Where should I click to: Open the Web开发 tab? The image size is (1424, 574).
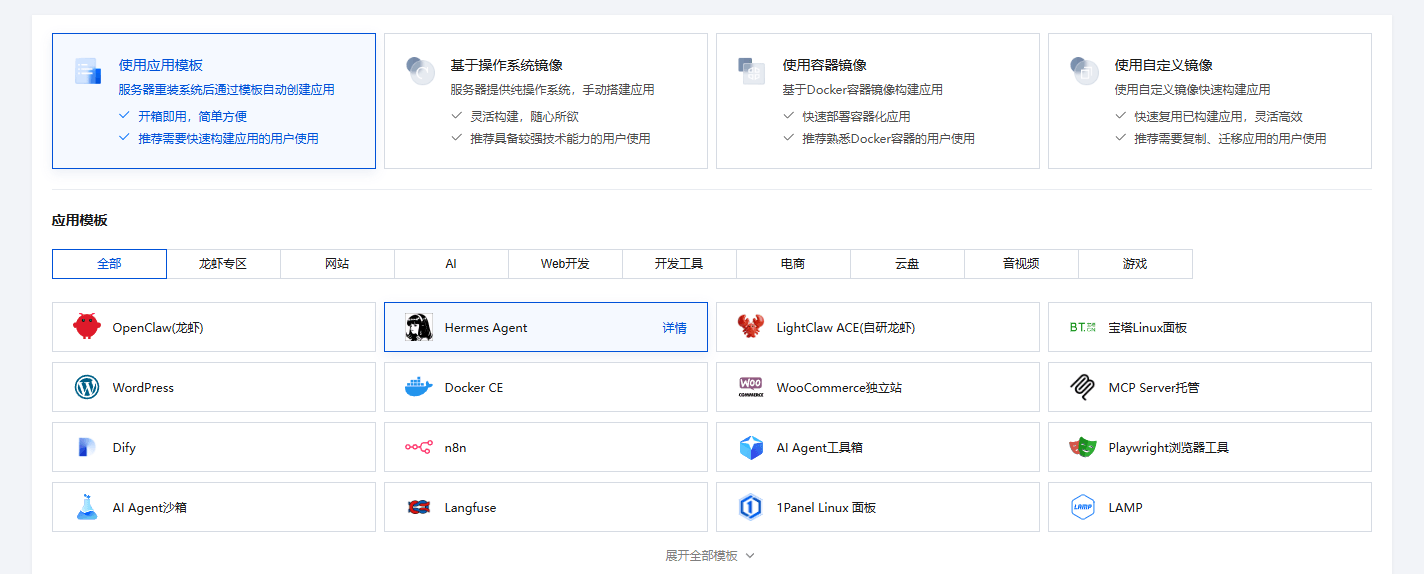565,264
